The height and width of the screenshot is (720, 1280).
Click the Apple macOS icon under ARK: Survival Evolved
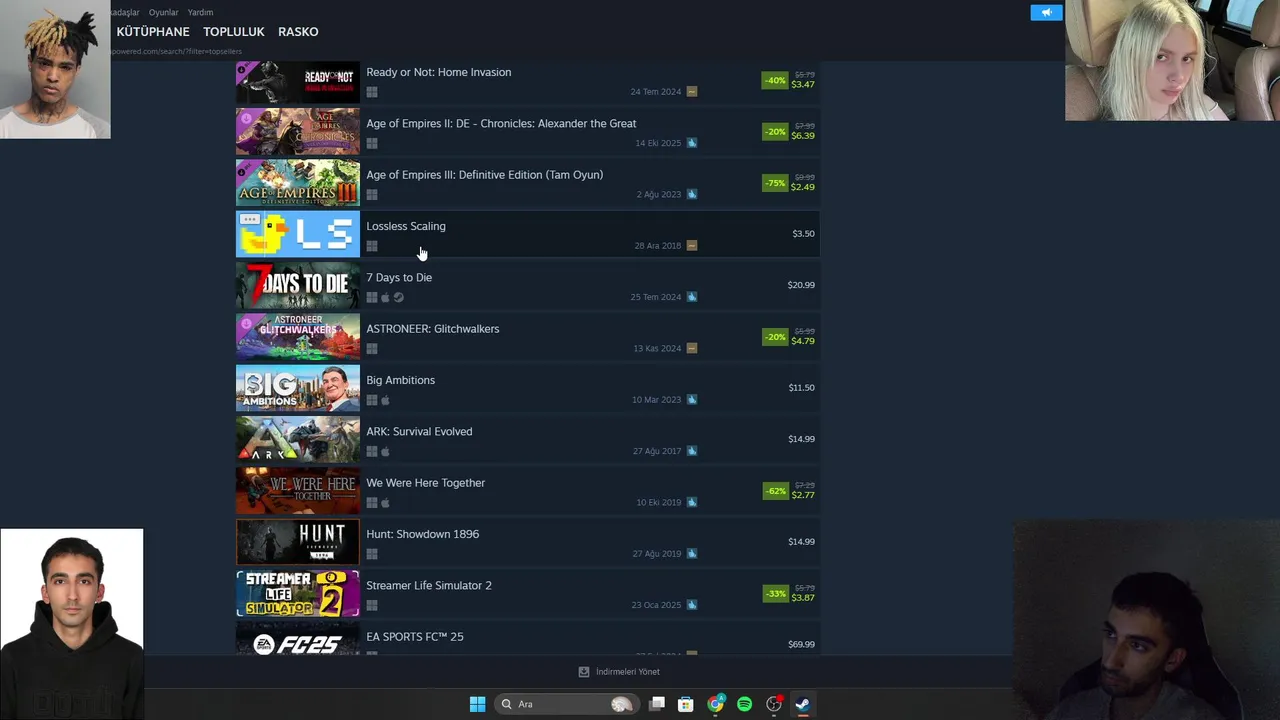385,451
